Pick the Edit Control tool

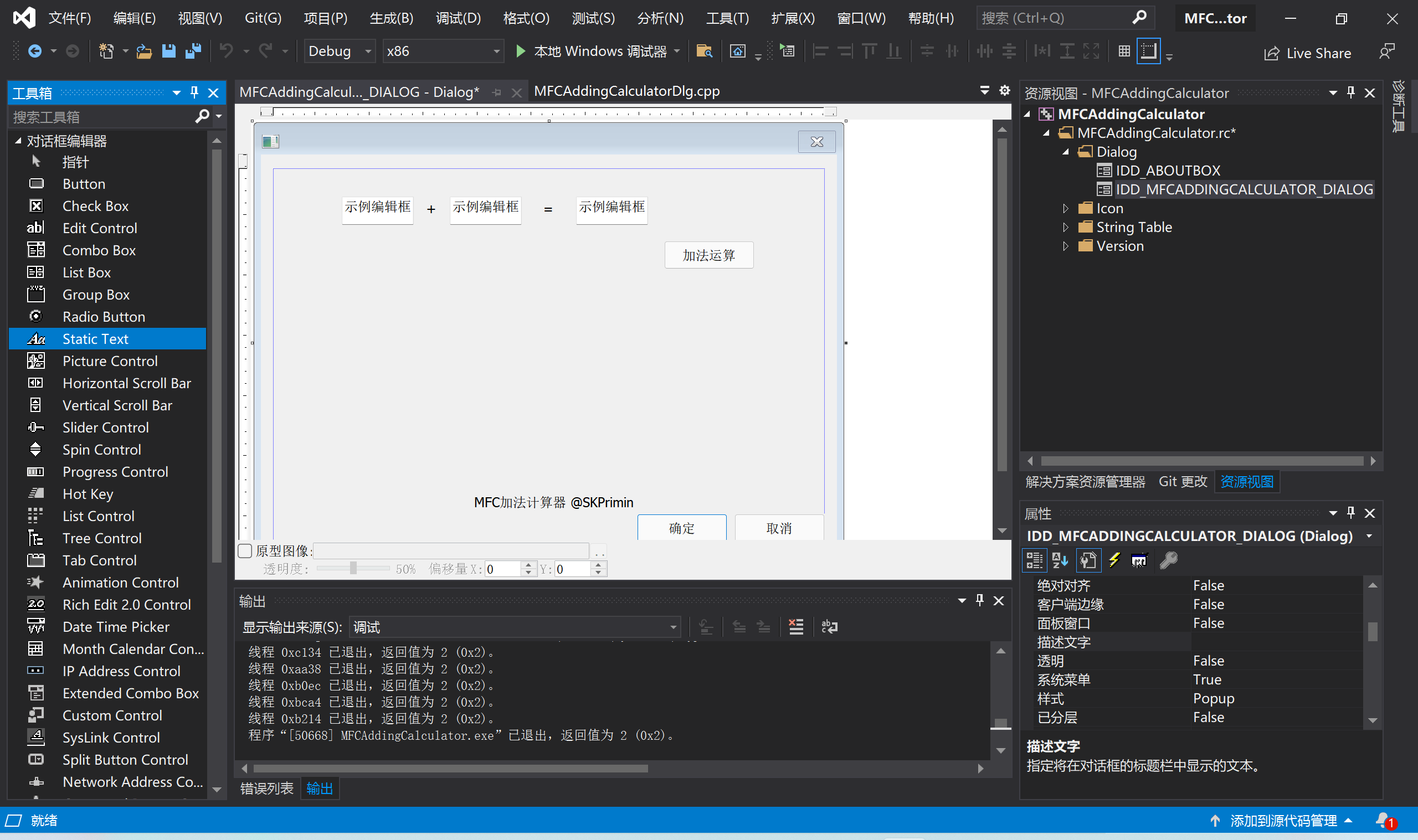(x=100, y=228)
